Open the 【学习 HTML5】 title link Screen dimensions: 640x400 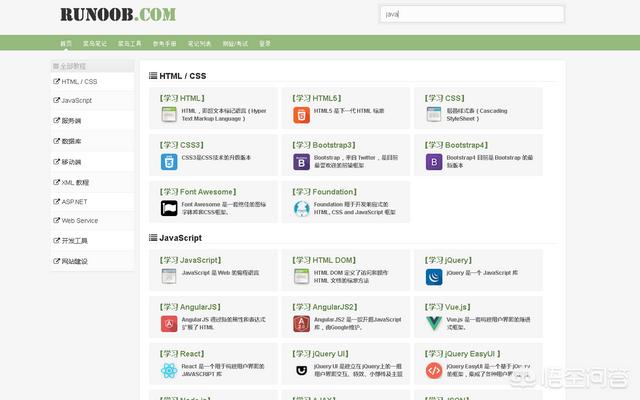pyautogui.click(x=317, y=98)
